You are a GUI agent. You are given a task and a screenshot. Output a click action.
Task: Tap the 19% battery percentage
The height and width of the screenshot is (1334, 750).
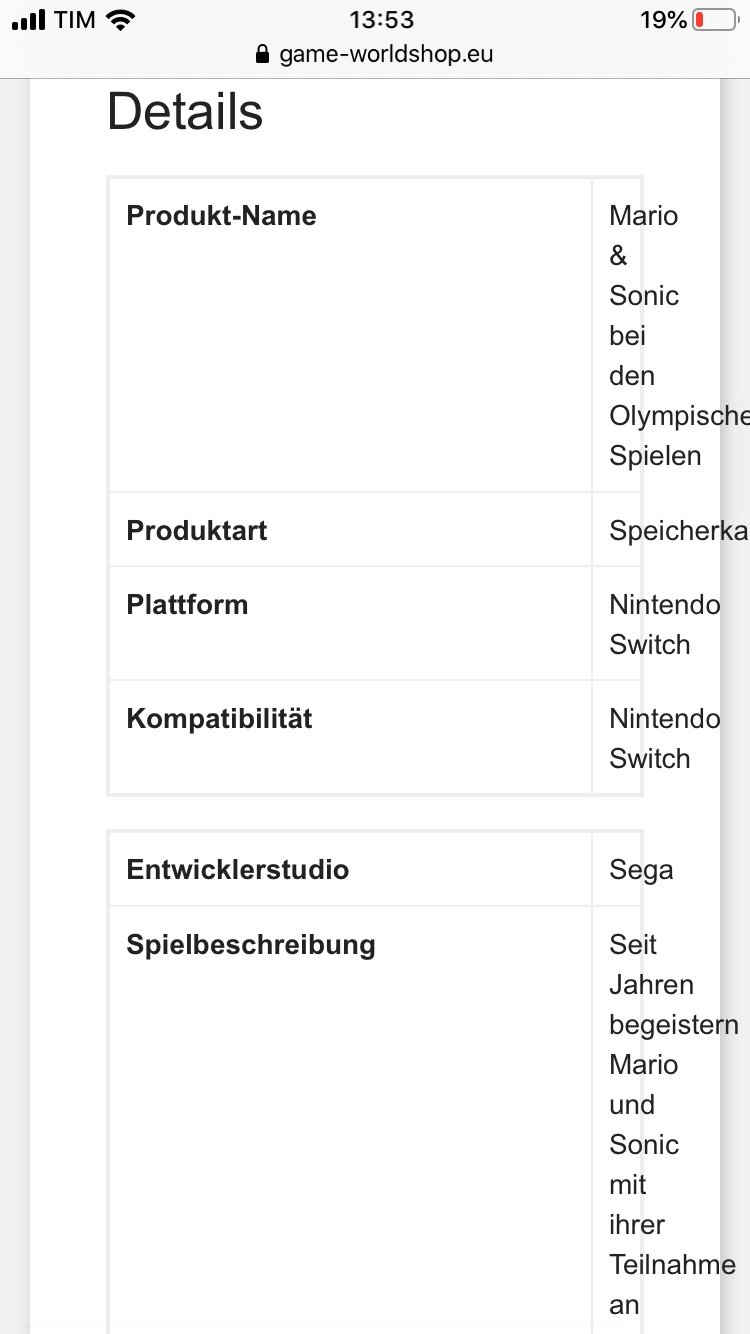click(663, 20)
